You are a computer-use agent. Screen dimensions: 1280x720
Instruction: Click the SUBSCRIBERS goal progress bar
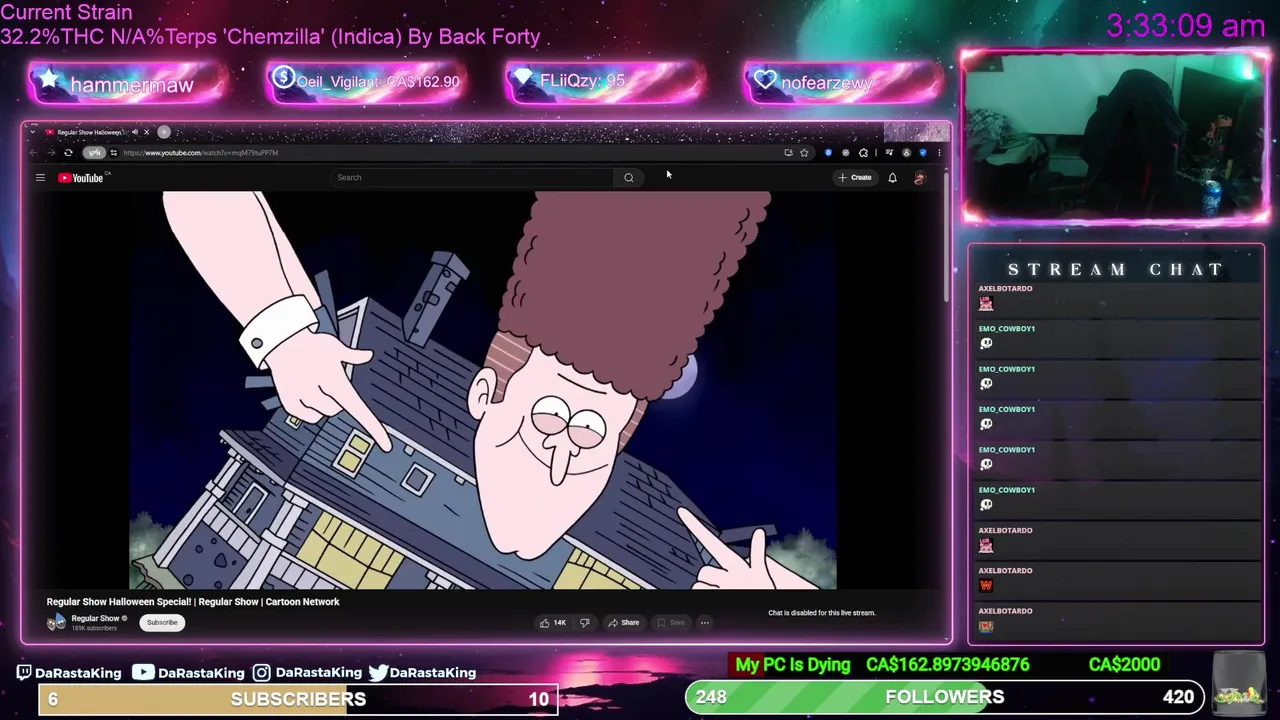298,699
